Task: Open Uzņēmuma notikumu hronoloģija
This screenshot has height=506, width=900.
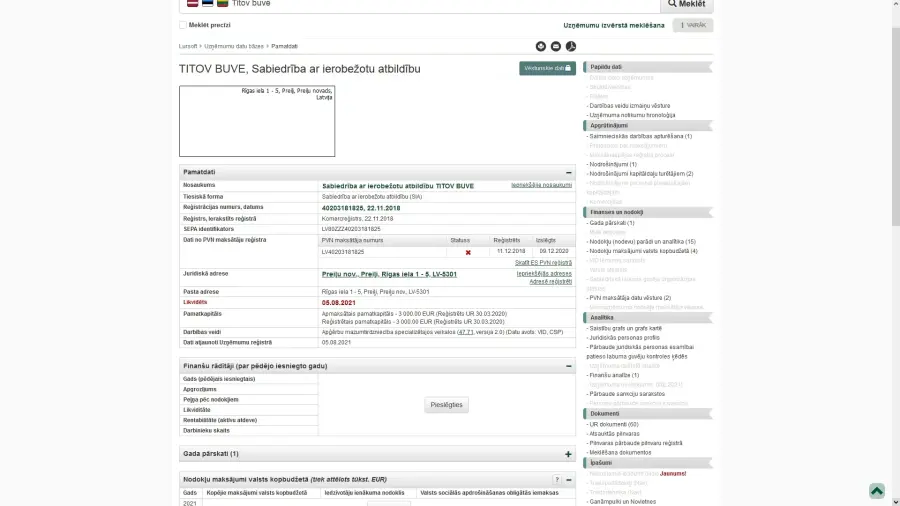Action: [x=632, y=115]
